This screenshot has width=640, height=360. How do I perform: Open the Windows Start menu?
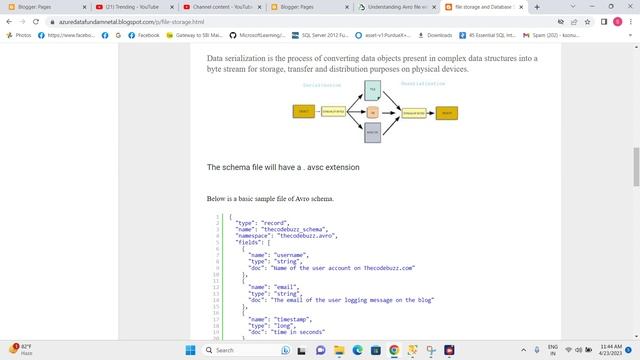tap(190, 350)
